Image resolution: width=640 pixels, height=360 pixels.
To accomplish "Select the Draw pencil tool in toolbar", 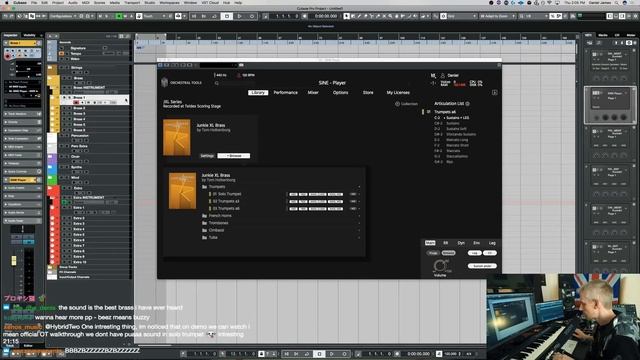I will pyautogui.click(x=359, y=16).
